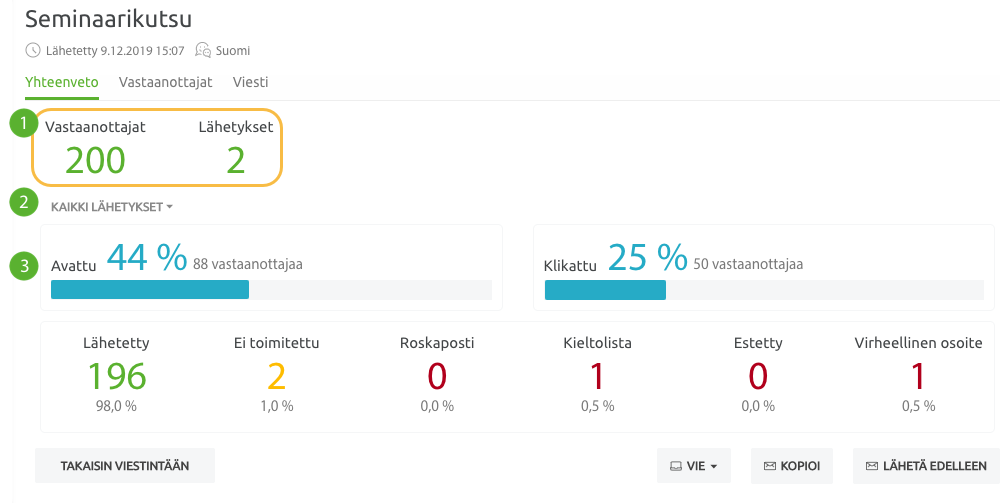The width and height of the screenshot is (1000, 503).
Task: Click the clock icon beside Lähetetty date
Action: tap(33, 50)
